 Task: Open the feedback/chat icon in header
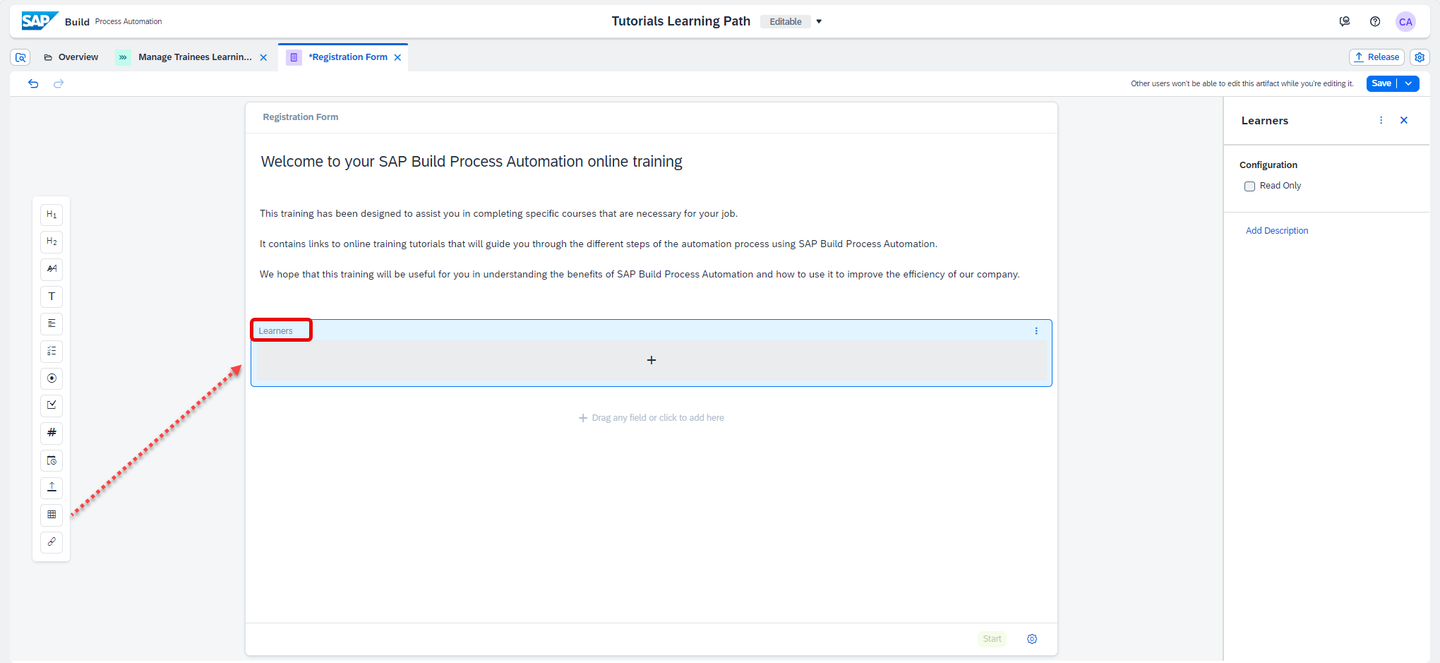point(1345,21)
